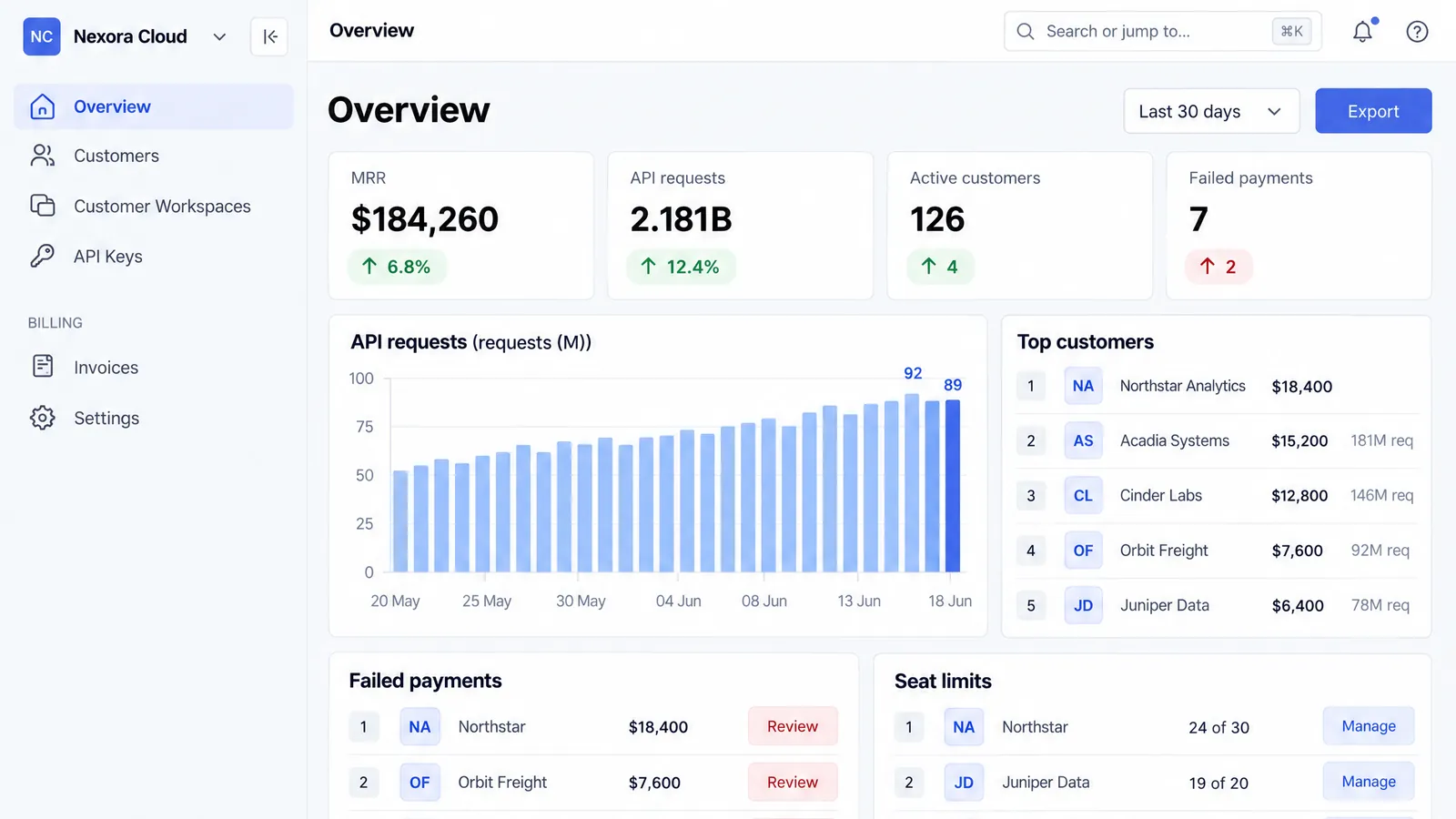Open the Invoices billing page
The height and width of the screenshot is (819, 1456).
pos(154,367)
